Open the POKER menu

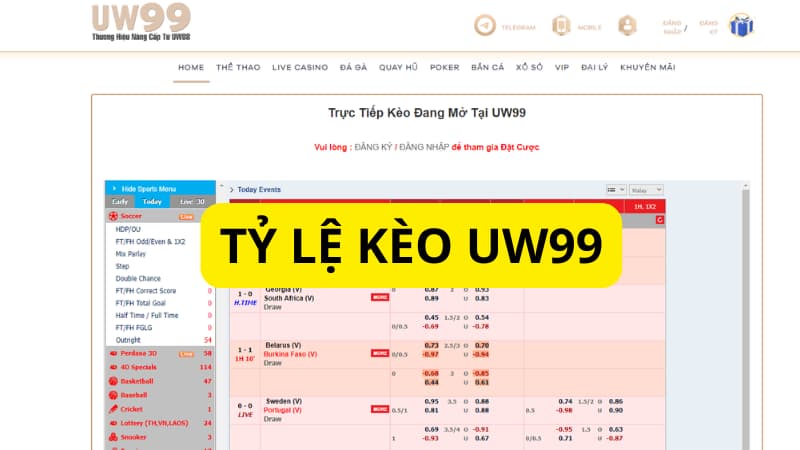[x=444, y=67]
